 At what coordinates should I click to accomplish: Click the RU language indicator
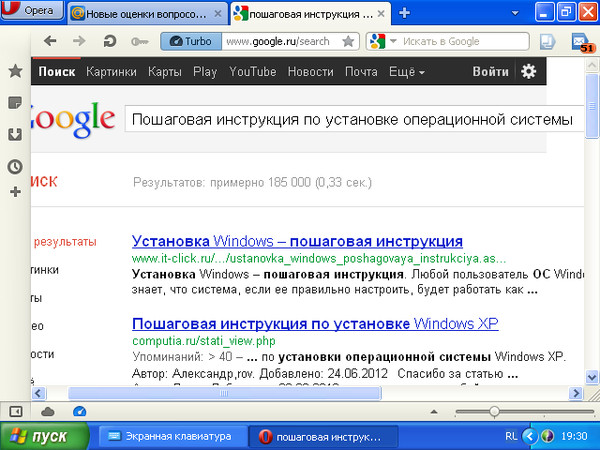click(511, 436)
